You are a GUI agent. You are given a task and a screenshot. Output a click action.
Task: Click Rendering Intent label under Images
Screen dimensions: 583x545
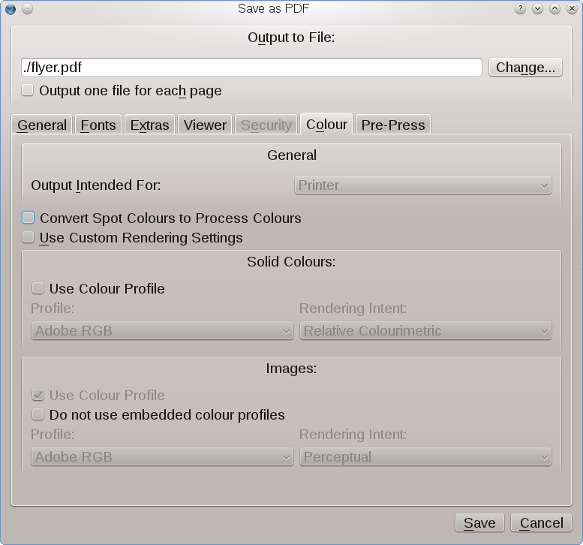(353, 434)
